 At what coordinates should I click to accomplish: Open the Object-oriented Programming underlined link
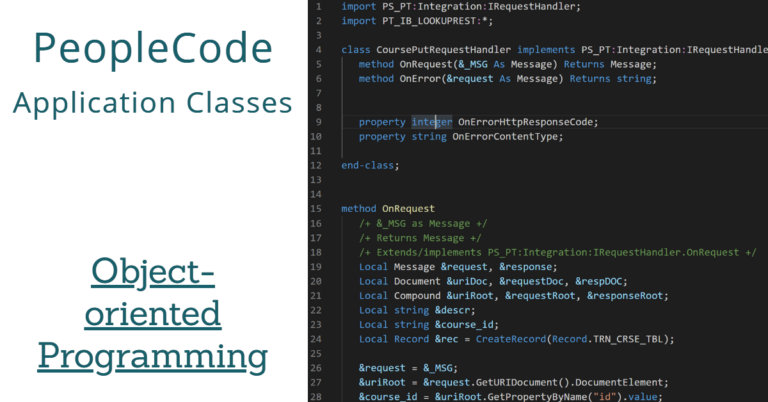pos(153,314)
